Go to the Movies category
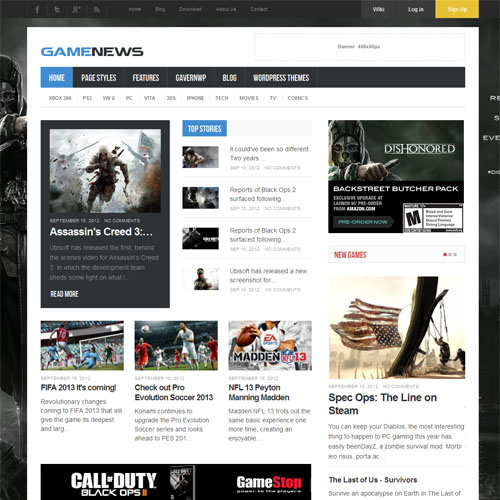500x500 pixels. [x=249, y=98]
